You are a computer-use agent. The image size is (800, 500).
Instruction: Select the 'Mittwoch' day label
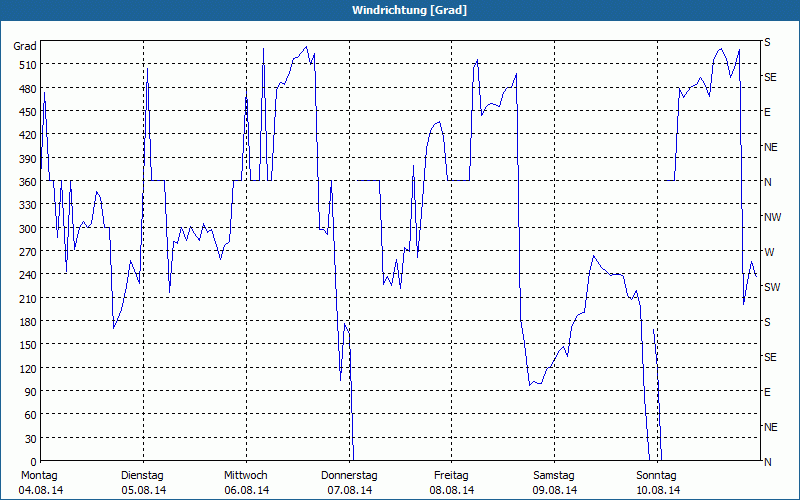click(245, 475)
